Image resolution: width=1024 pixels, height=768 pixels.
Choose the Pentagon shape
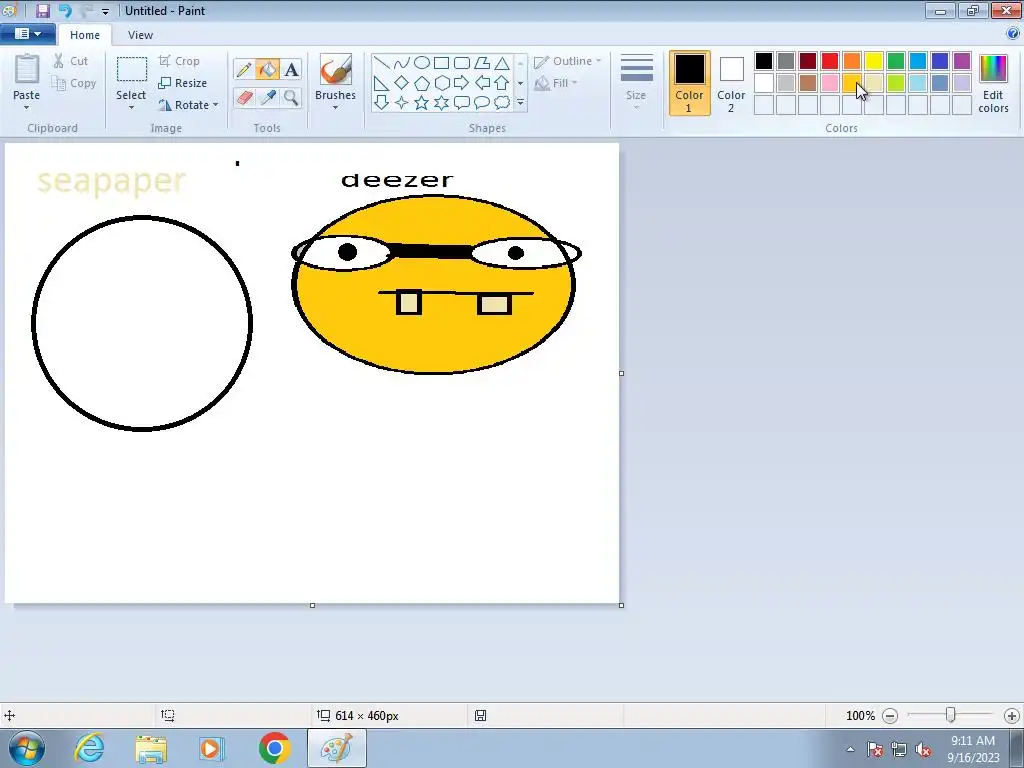coord(422,83)
